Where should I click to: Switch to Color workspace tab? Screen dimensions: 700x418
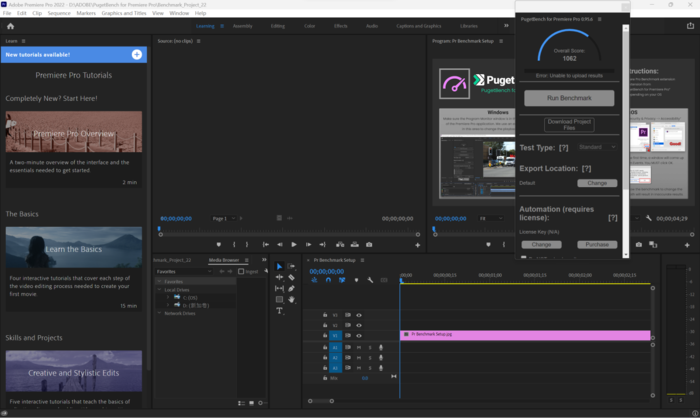[310, 26]
